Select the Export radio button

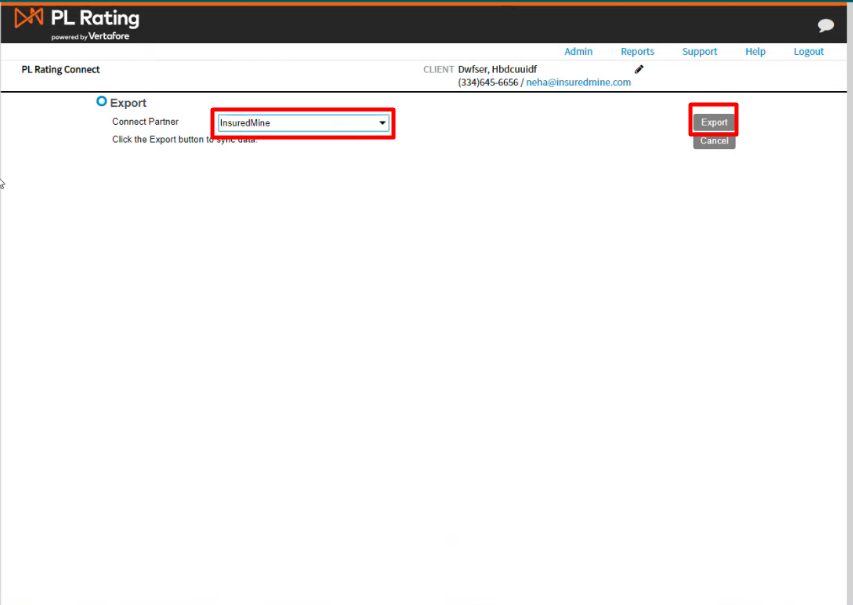101,101
